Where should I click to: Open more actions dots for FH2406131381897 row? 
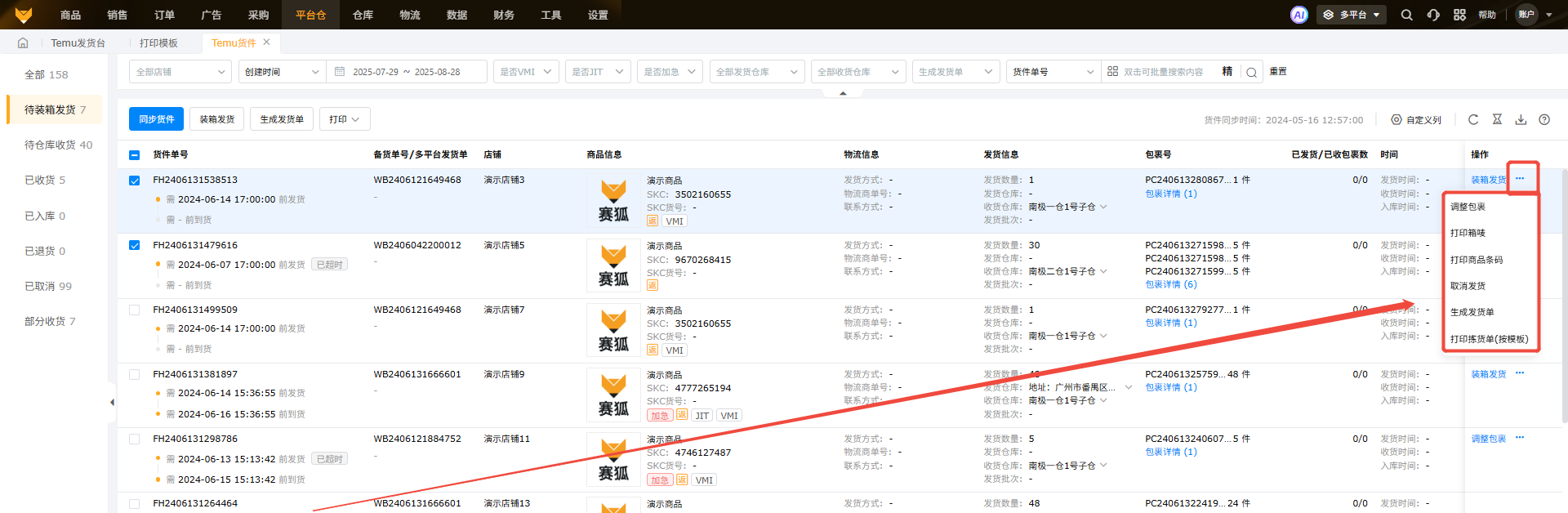click(x=1520, y=373)
